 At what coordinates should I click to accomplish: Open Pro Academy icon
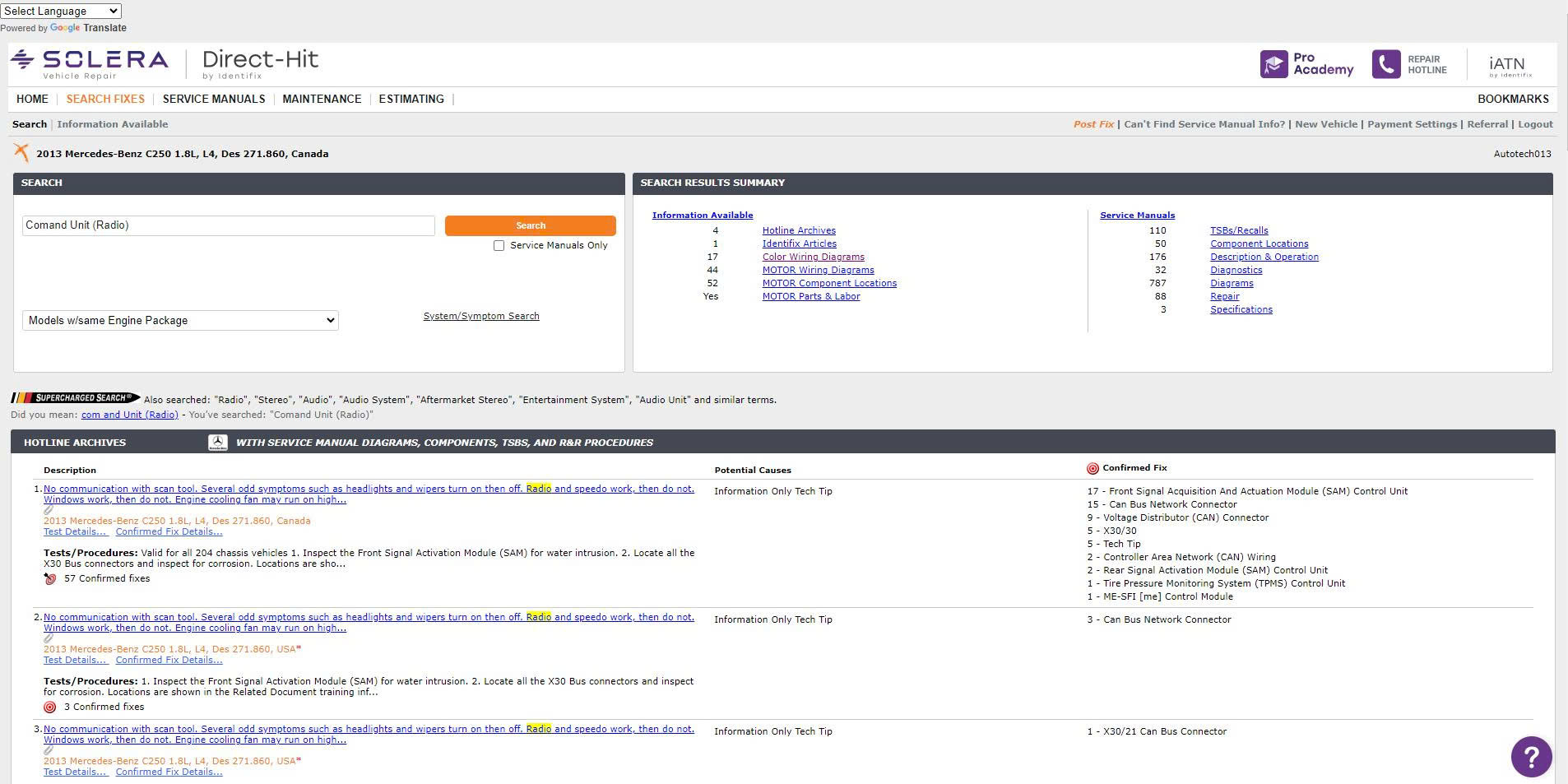click(x=1273, y=64)
